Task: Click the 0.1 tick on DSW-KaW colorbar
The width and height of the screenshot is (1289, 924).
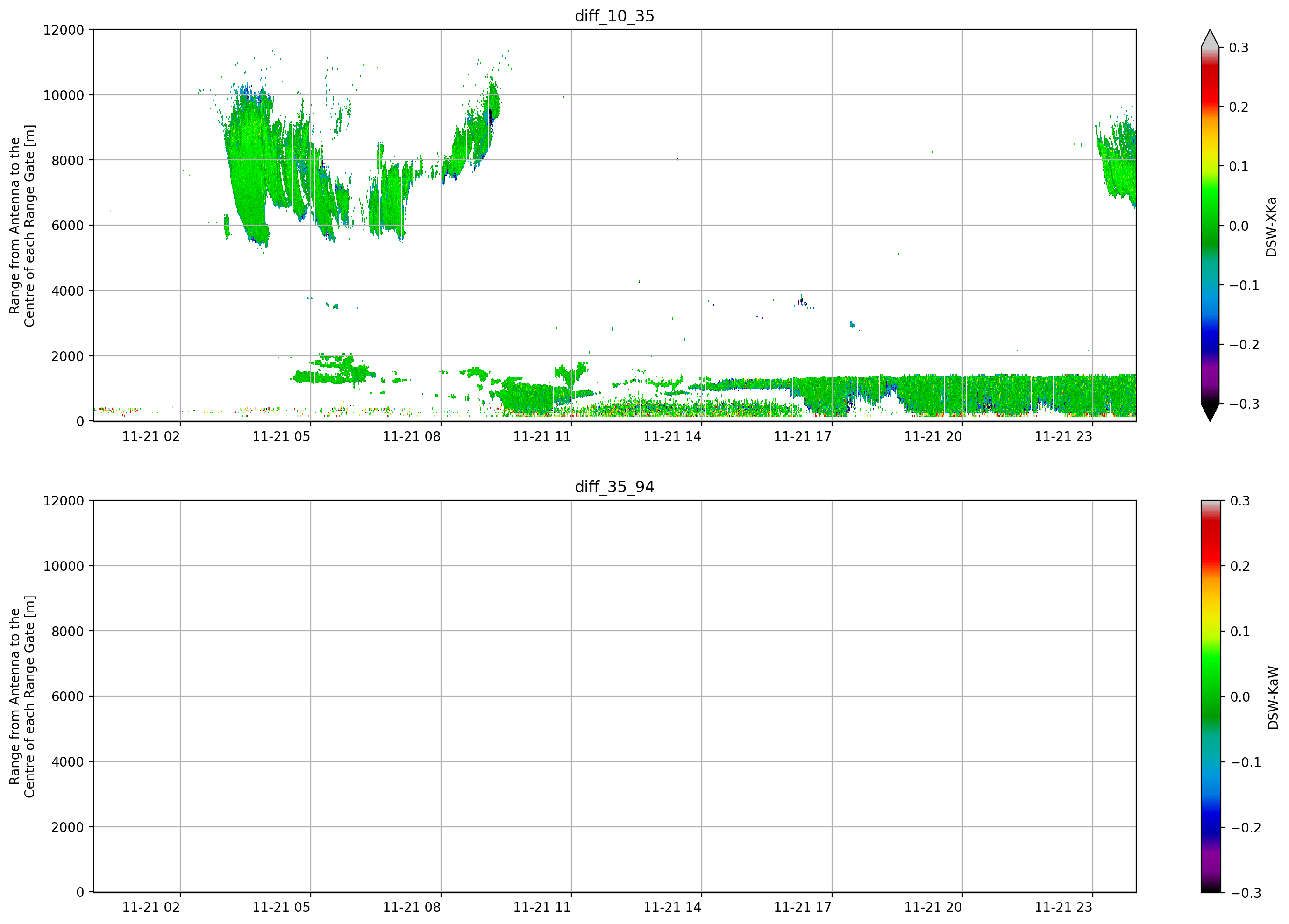Action: (1240, 632)
